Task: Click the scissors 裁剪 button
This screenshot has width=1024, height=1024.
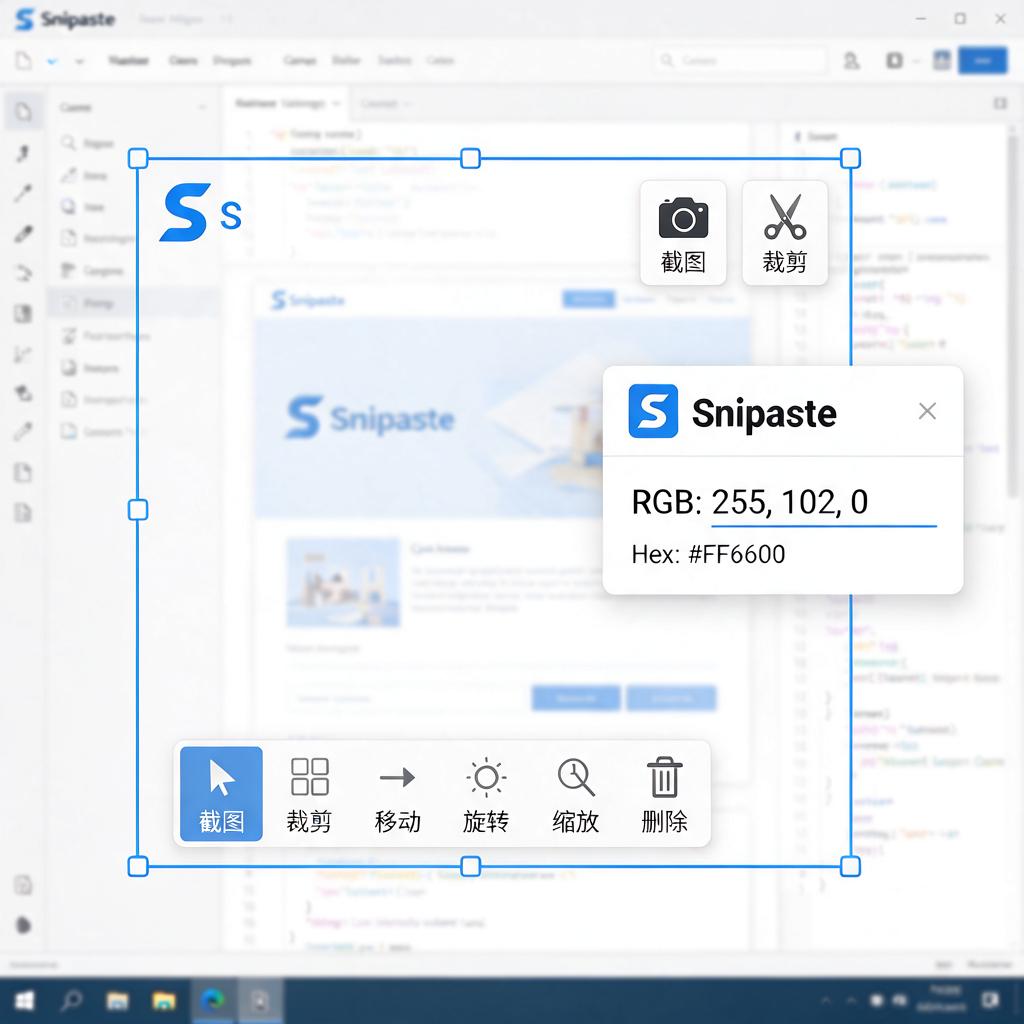Action: [785, 233]
